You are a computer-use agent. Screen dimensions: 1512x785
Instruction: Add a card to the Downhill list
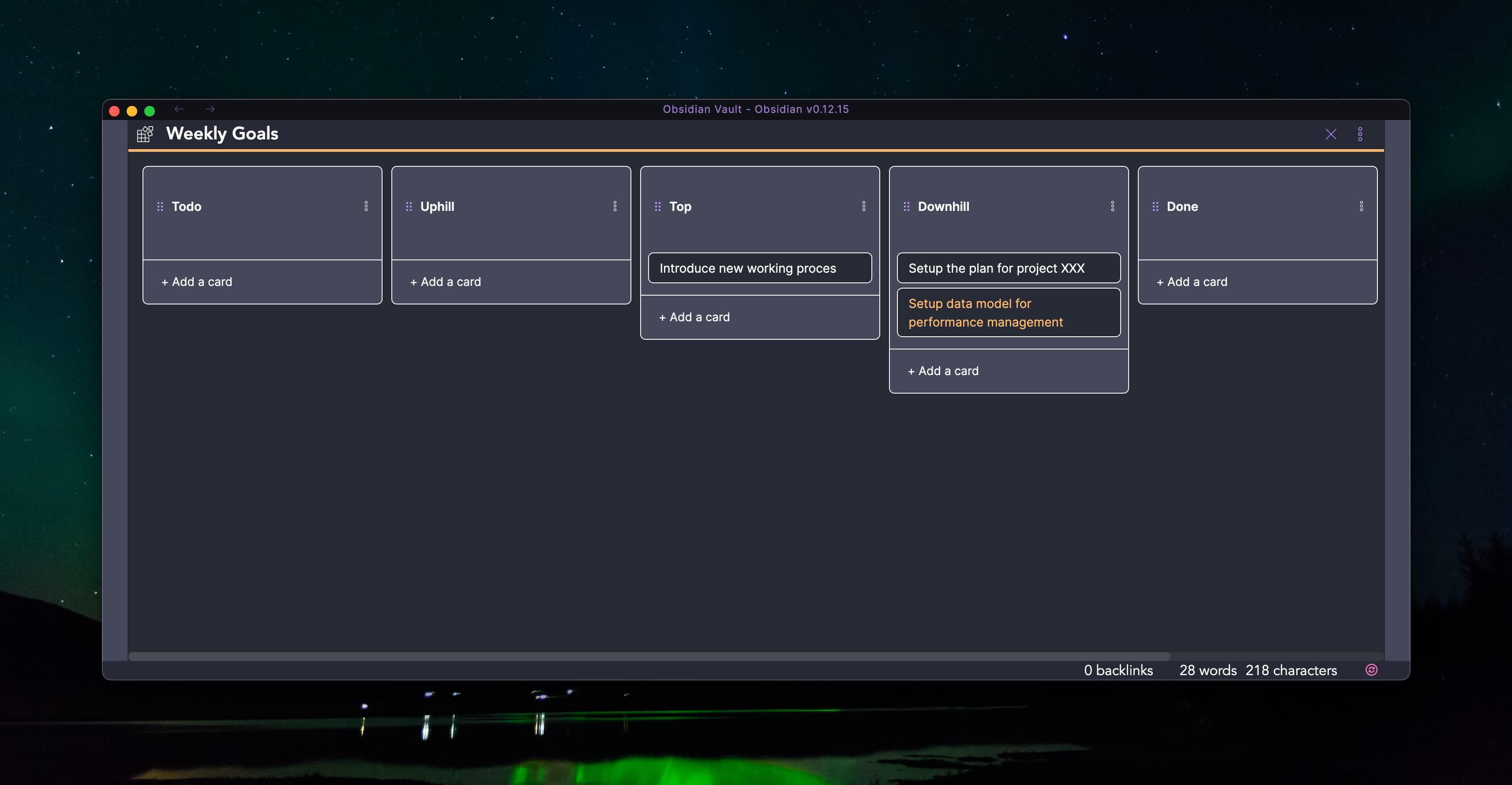click(943, 371)
